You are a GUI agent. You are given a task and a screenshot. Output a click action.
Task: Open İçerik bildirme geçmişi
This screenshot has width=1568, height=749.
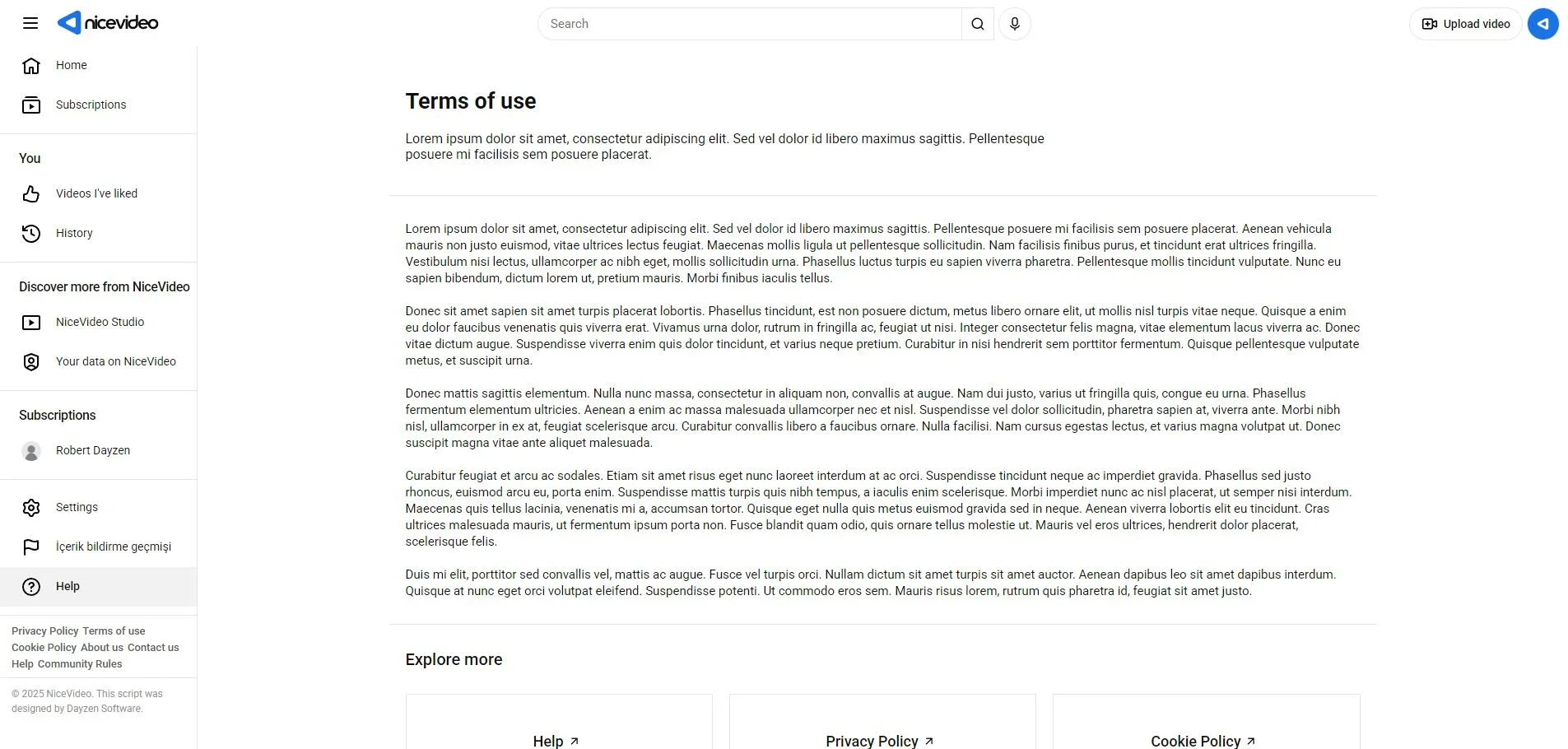[99, 547]
